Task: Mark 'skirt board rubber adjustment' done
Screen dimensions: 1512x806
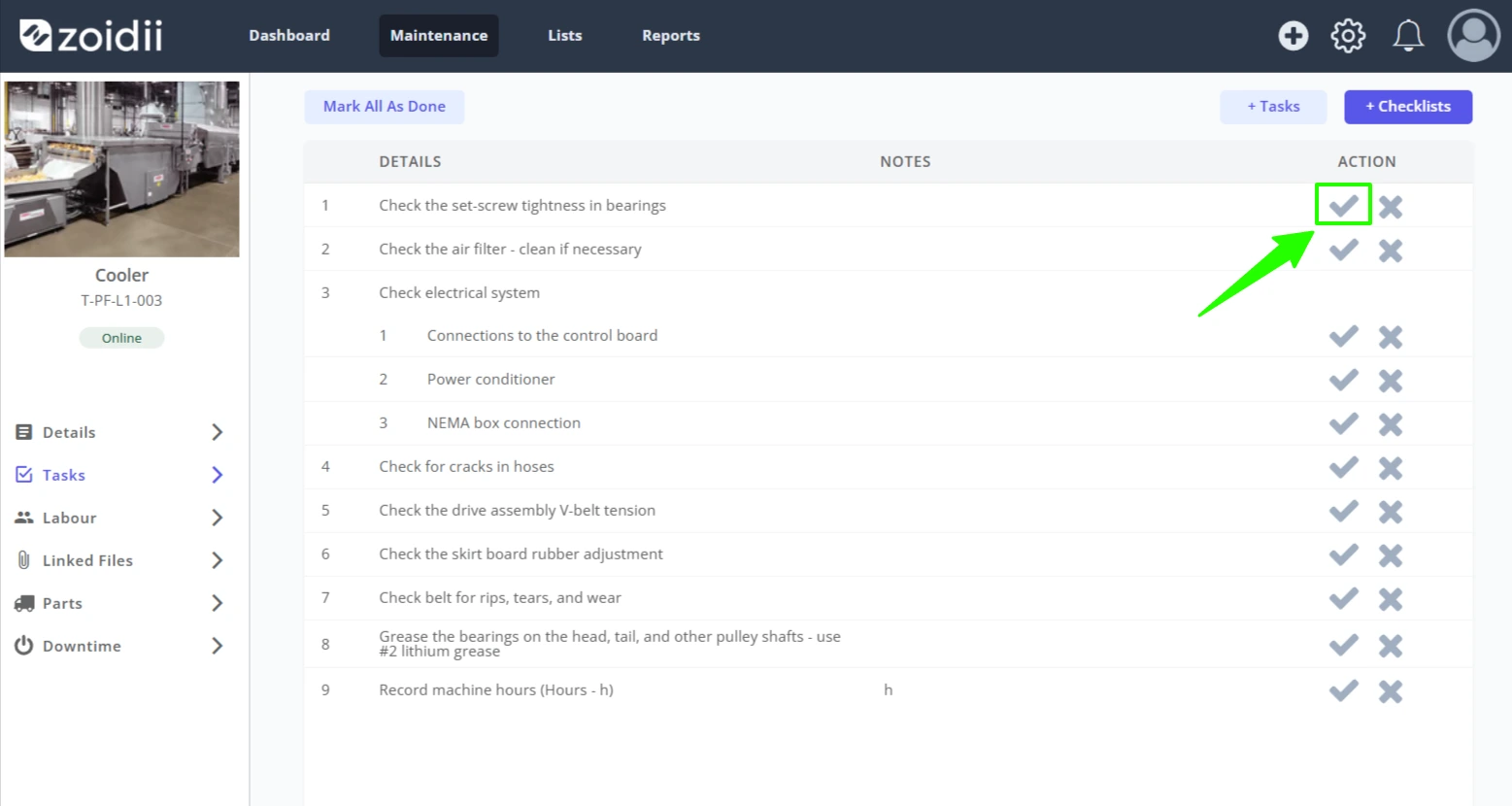Action: click(x=1344, y=554)
